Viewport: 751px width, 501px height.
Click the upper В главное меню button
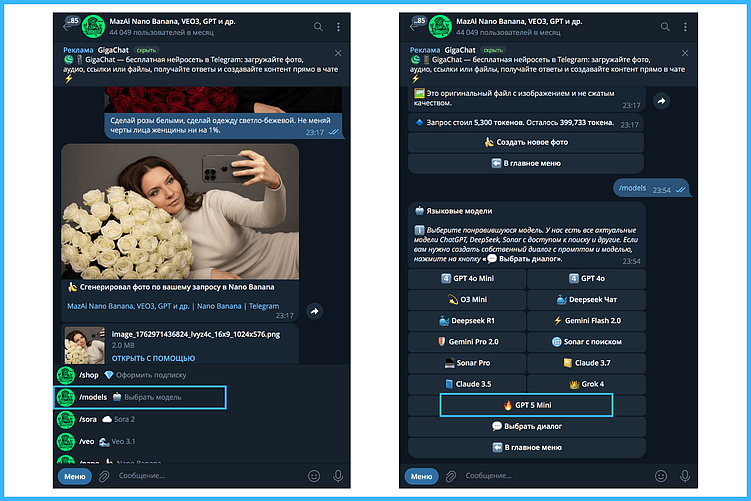coord(526,163)
